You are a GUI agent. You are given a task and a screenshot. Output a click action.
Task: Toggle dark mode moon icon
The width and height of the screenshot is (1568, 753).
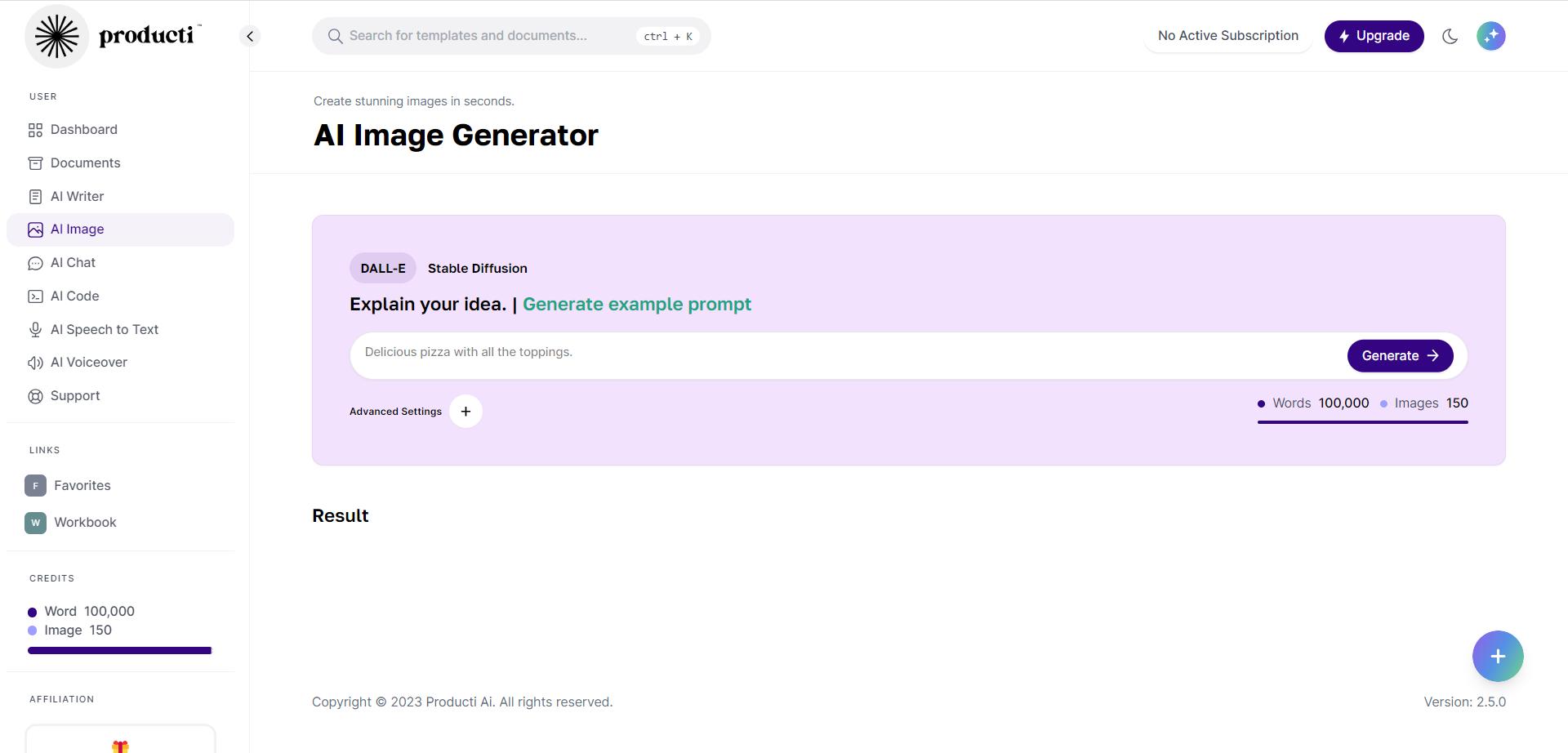point(1450,36)
